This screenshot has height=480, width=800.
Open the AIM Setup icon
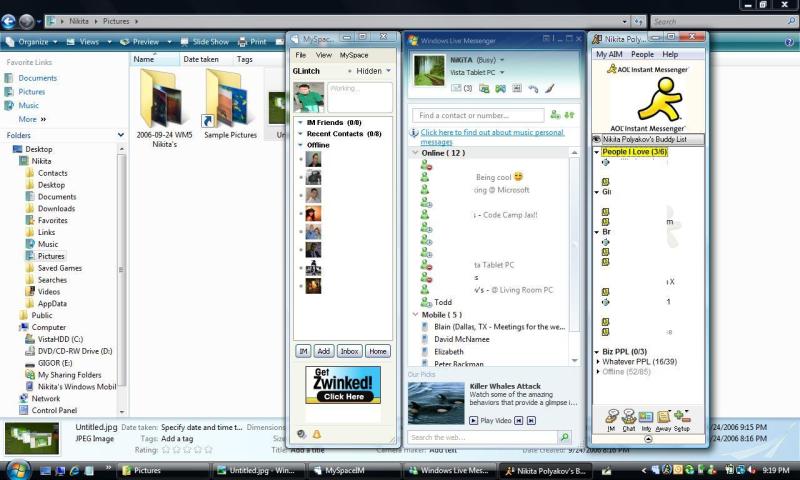[x=682, y=420]
